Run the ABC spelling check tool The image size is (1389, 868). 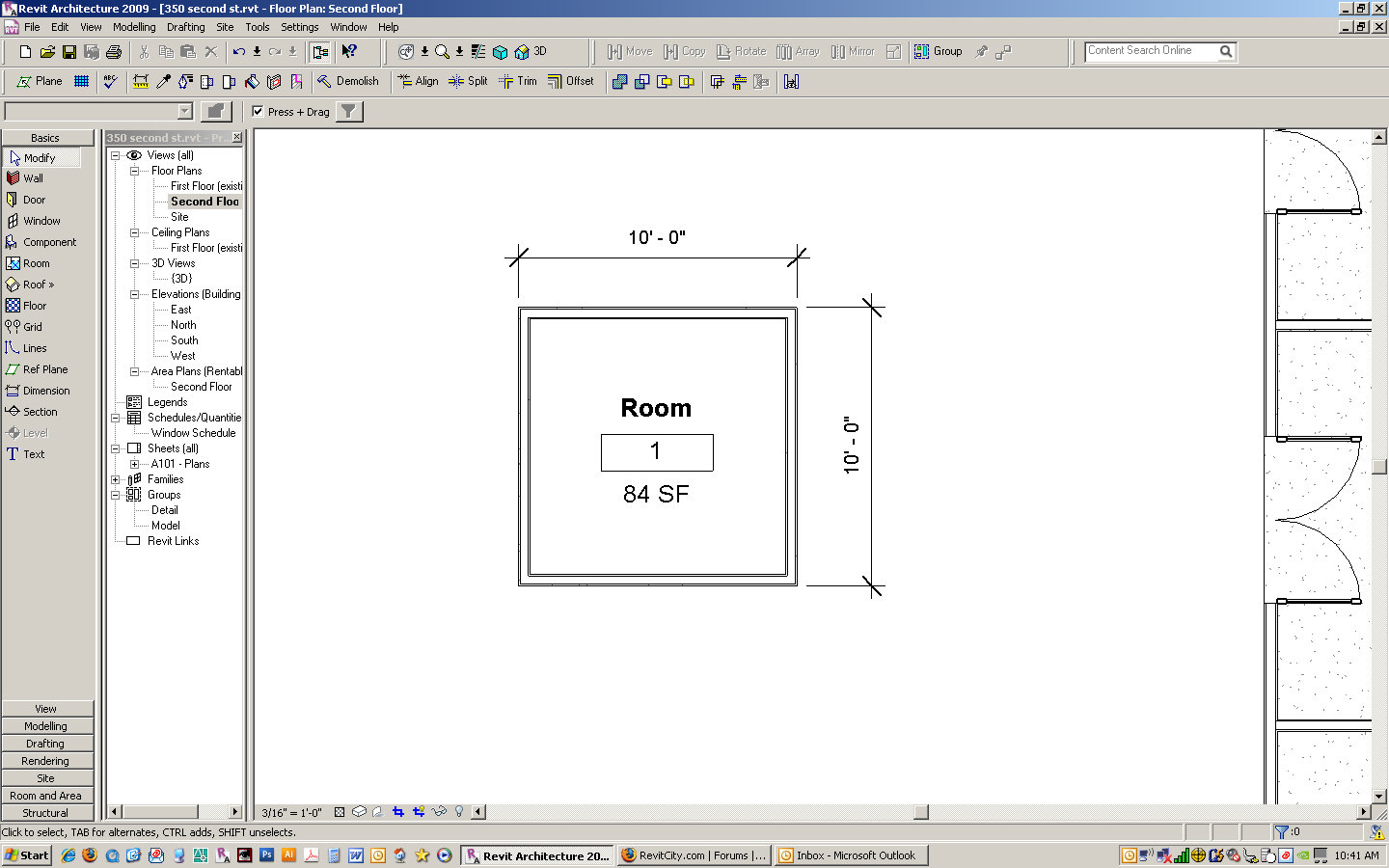click(111, 82)
